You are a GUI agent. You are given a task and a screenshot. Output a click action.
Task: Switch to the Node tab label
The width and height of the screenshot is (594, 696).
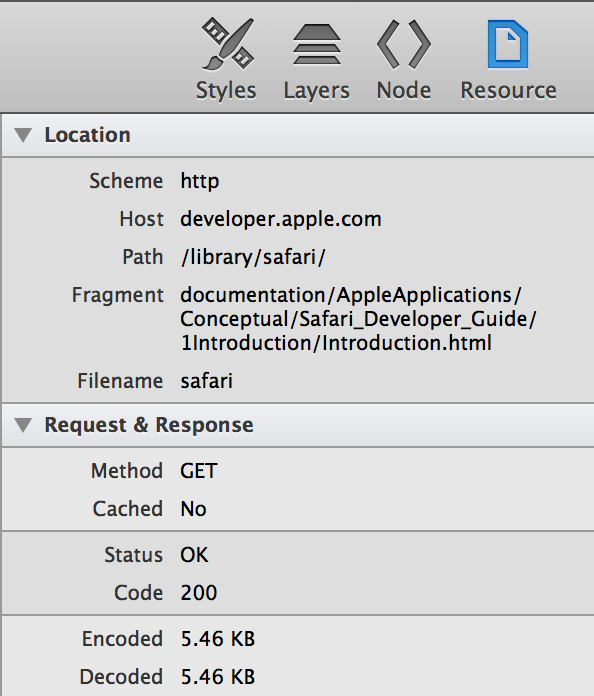point(404,91)
